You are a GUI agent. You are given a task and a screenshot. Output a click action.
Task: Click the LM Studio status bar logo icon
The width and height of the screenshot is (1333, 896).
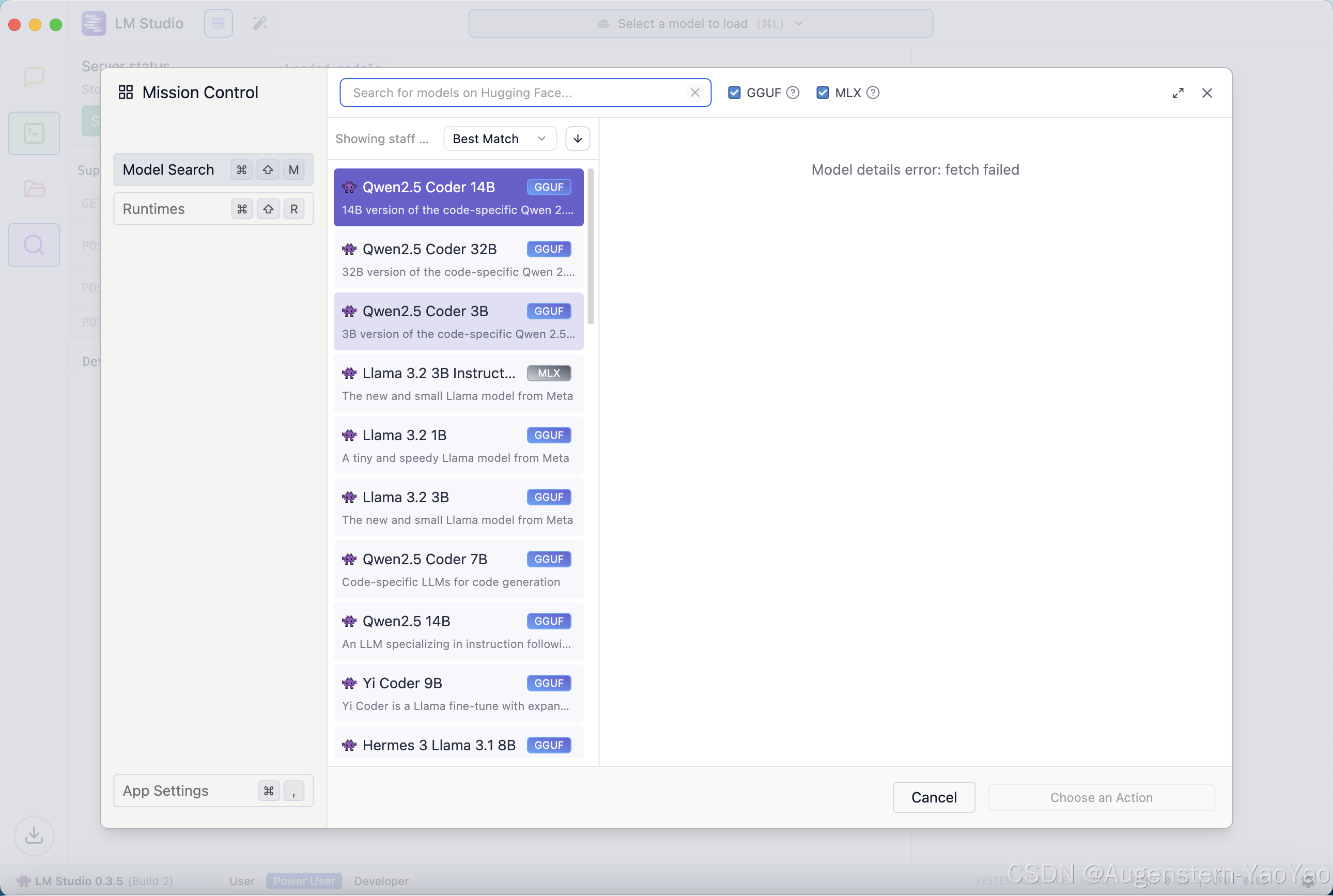coord(23,880)
